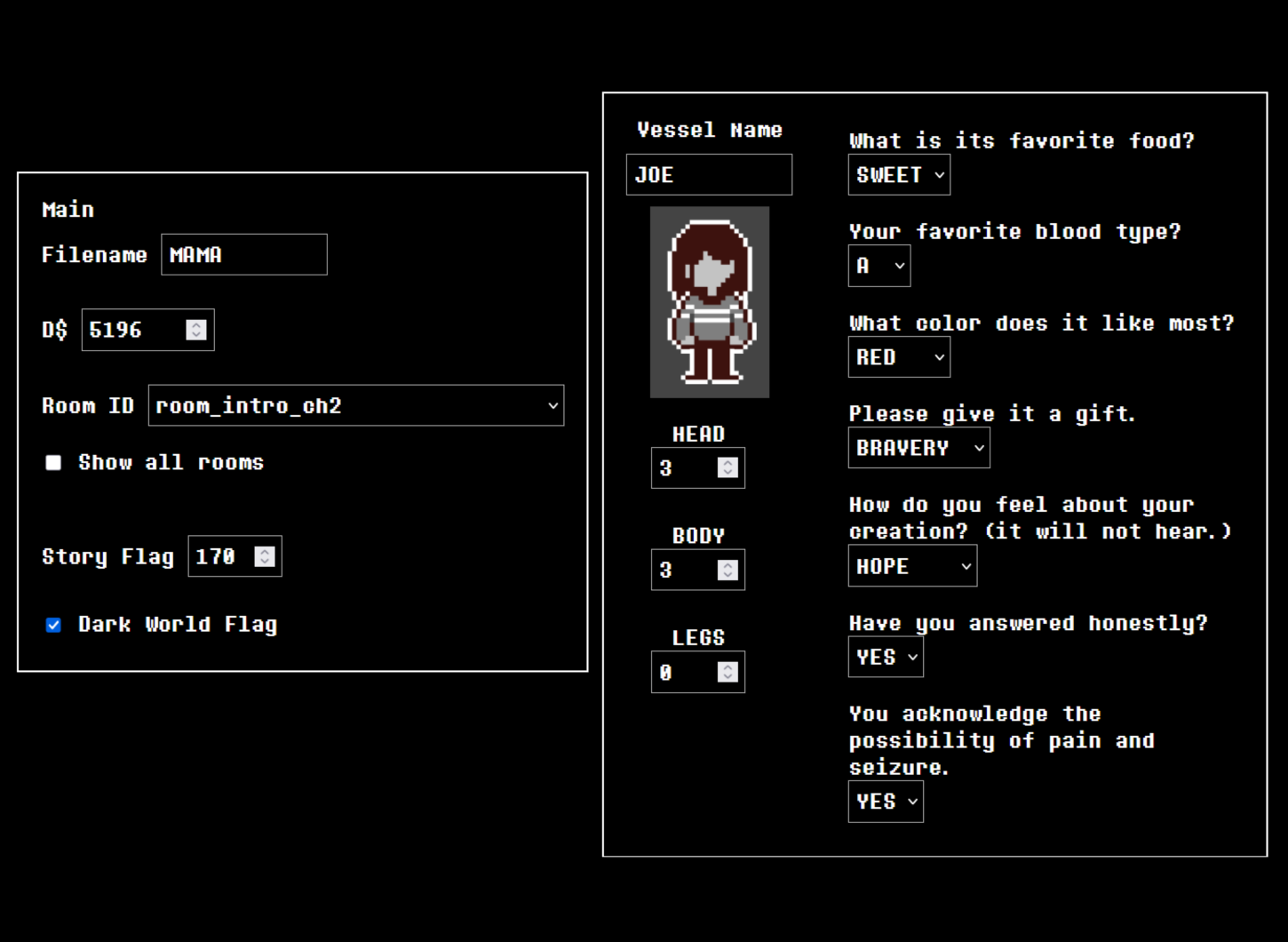Open the gift dropdown showing BRAVERY
1288x942 pixels.
coord(918,448)
